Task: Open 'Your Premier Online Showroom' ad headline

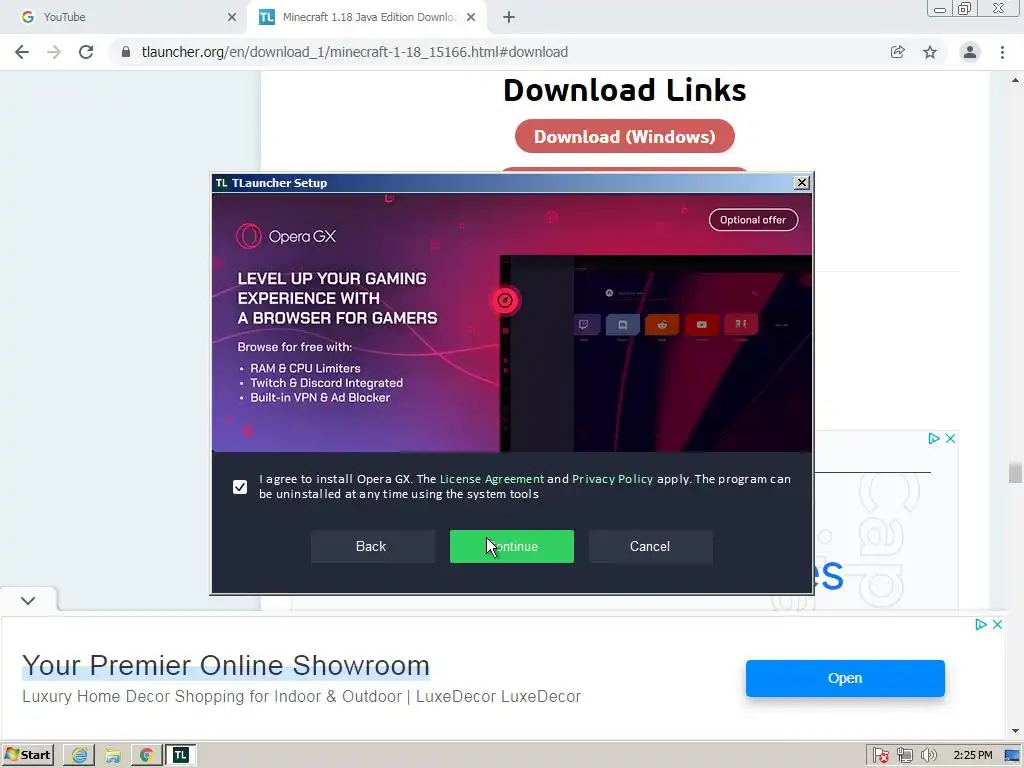Action: pyautogui.click(x=226, y=665)
